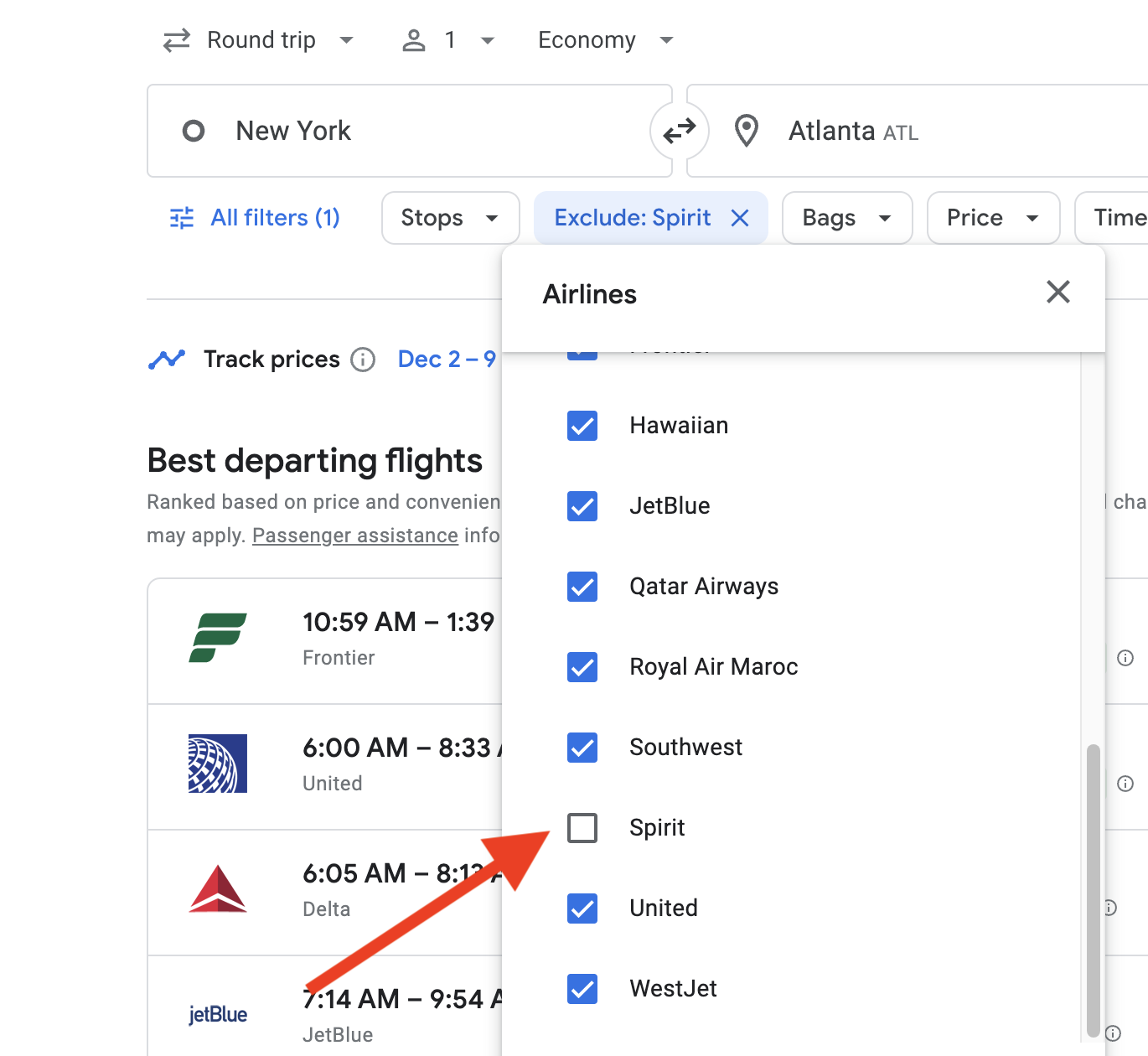Click the Dec 2 – 9 date link
This screenshot has width=1148, height=1056.
pos(447,360)
